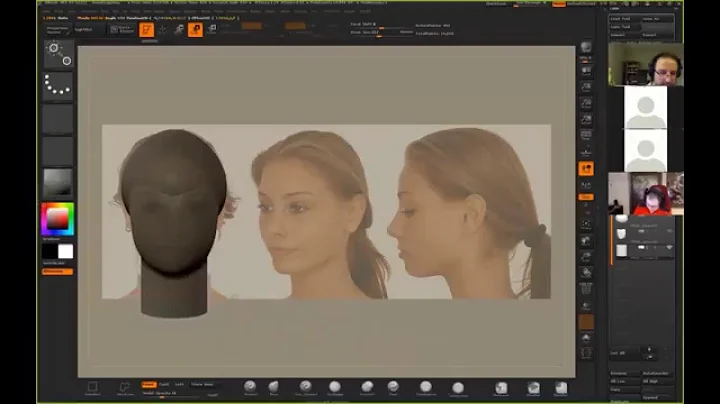The height and width of the screenshot is (404, 720).
Task: Select the Standard brush sphere
Action: 250,388
